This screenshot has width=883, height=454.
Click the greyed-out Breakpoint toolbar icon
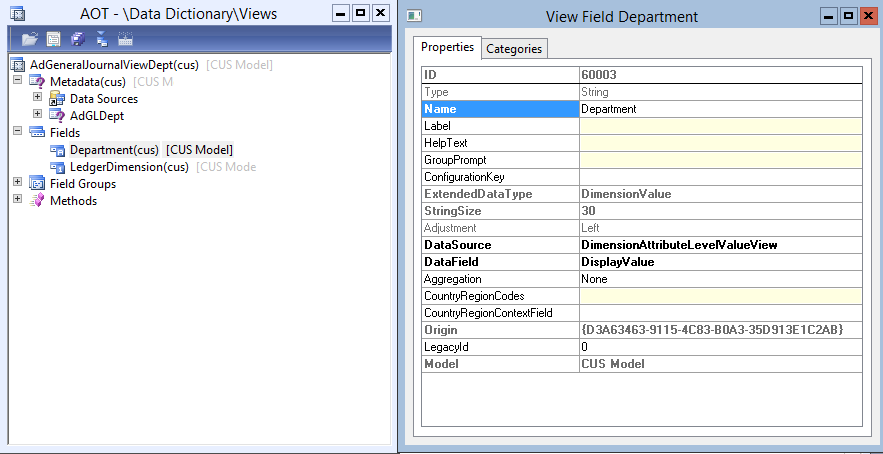[125, 39]
